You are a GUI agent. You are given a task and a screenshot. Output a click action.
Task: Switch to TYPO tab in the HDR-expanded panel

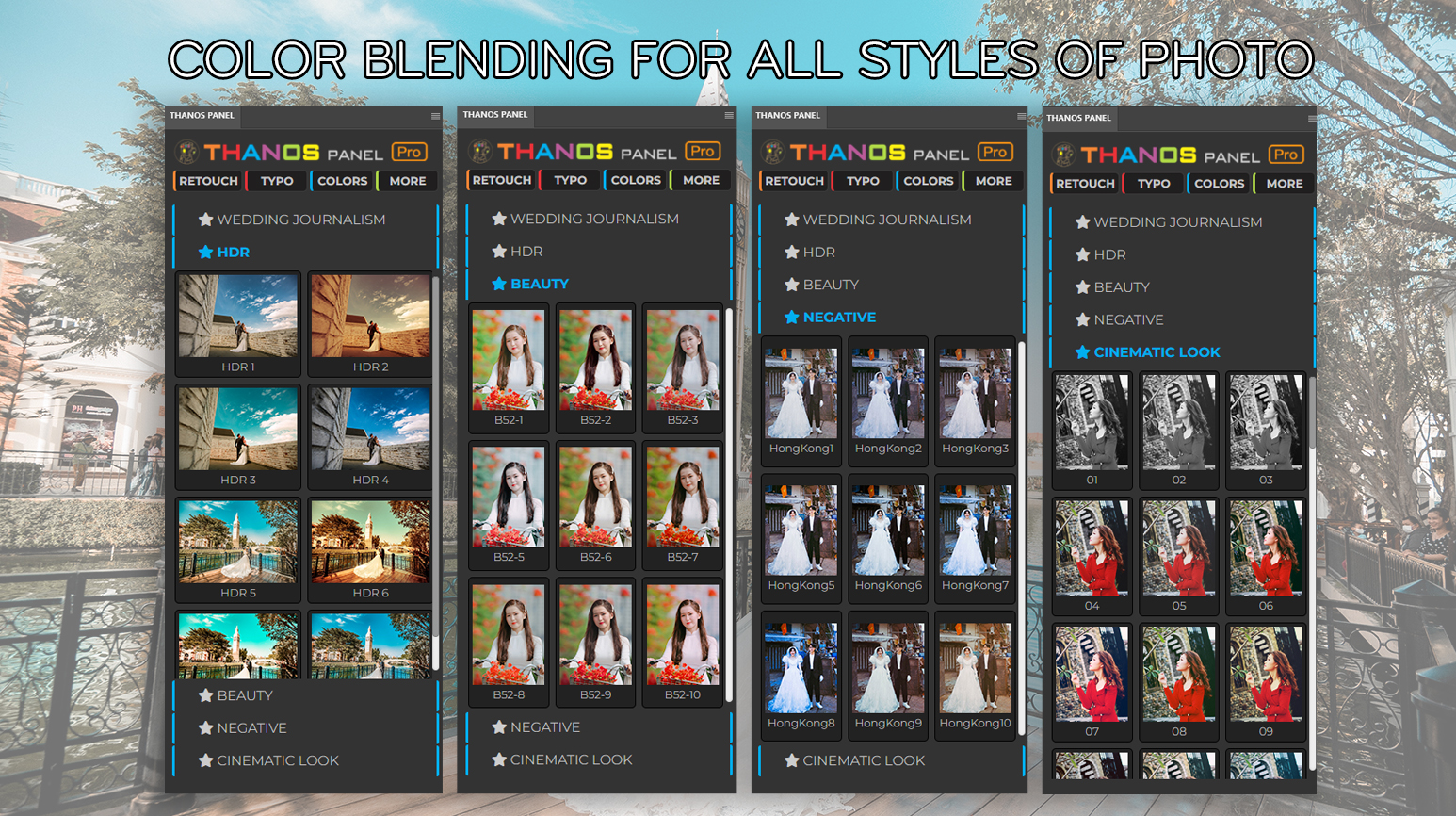(x=277, y=181)
